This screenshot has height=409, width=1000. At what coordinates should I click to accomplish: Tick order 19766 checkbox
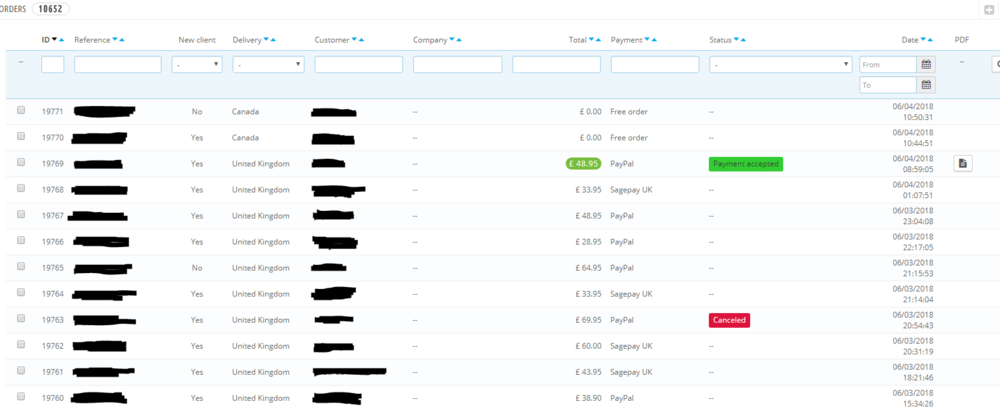21,240
